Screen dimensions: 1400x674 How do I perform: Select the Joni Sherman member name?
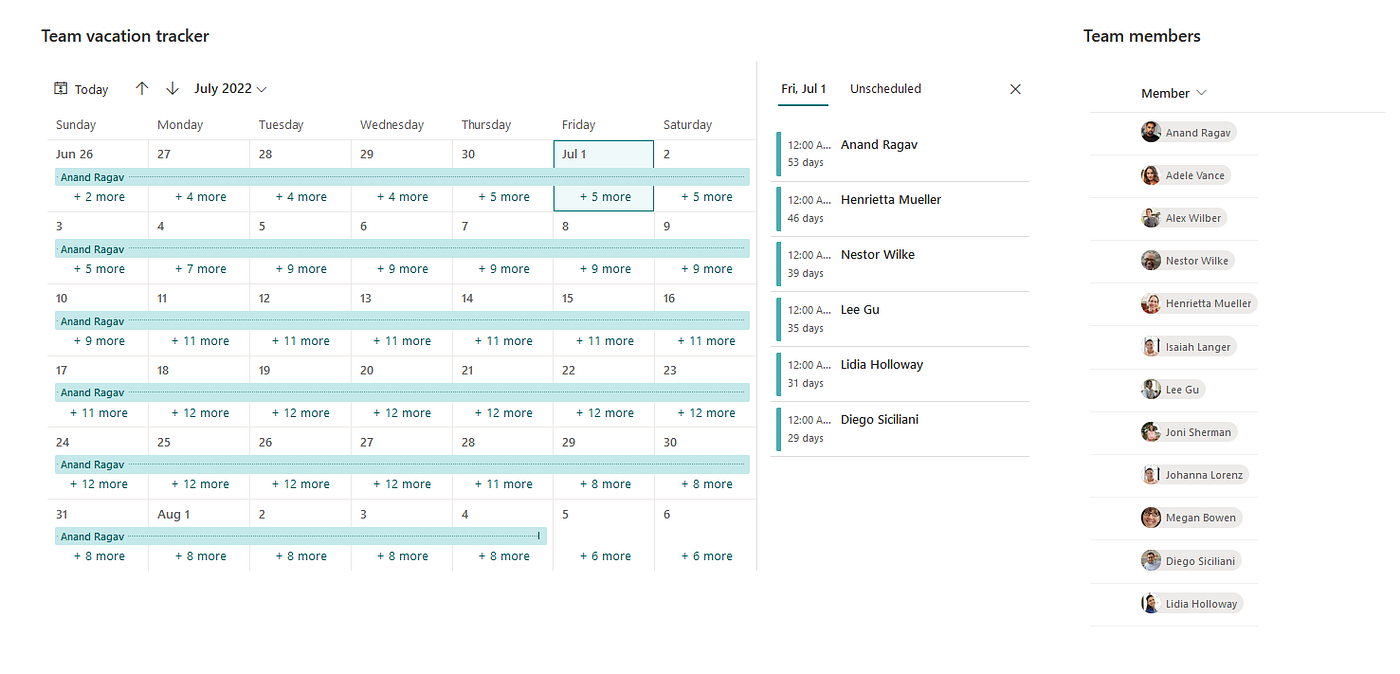tap(1198, 432)
